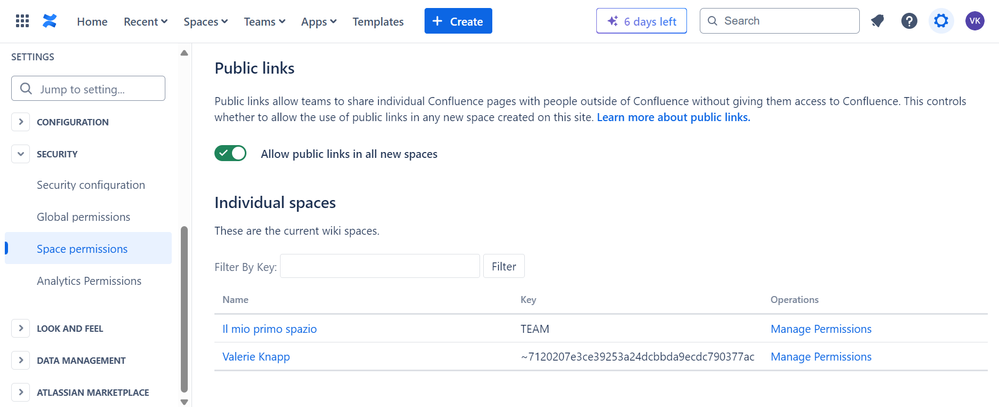Open the app switcher grid icon
Viewport: 999px width, 407px height.
(22, 21)
